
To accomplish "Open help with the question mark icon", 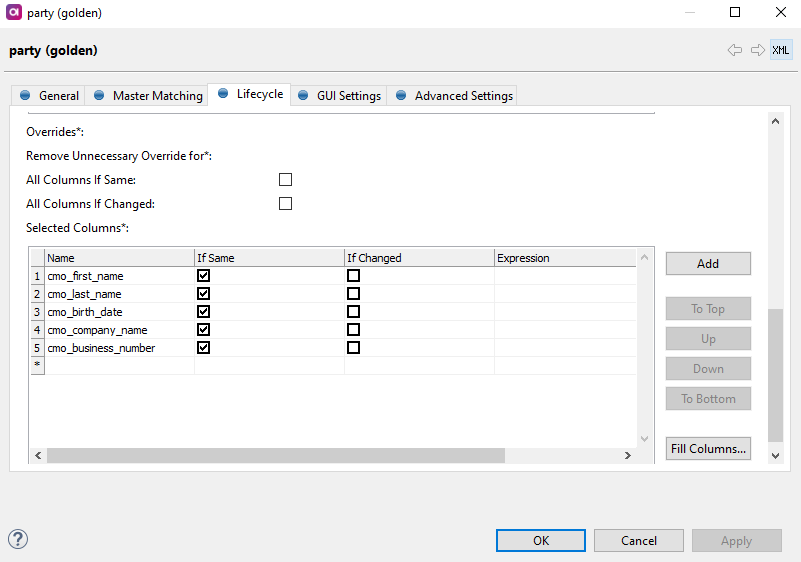I will 18,539.
